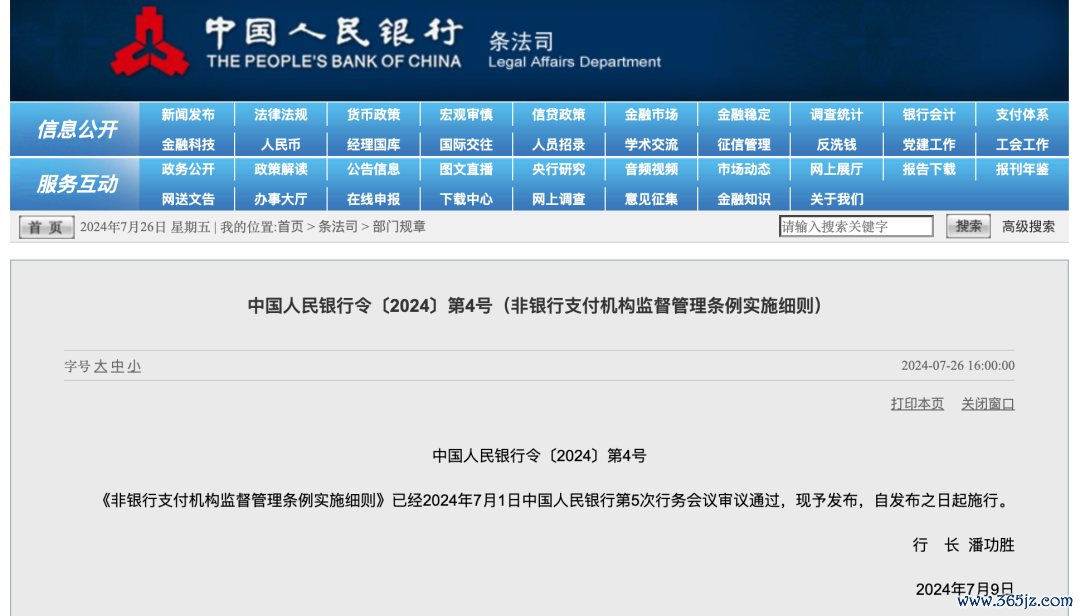Viewport: 1080px width, 616px height.
Task: Open 高级搜索 advanced search
Action: (1028, 227)
